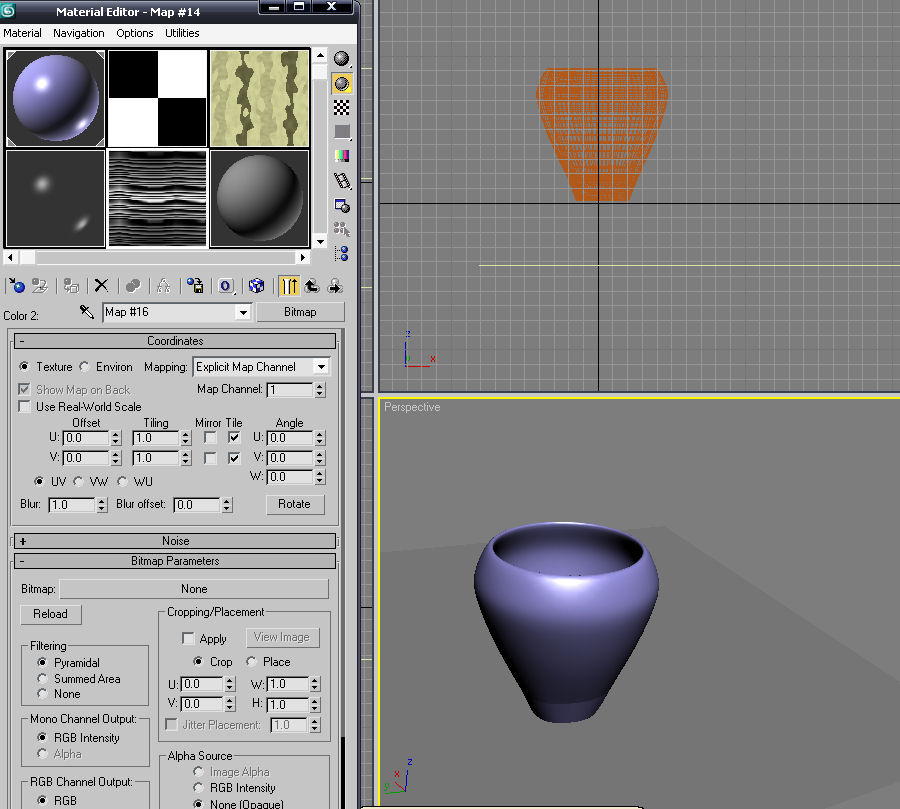Select the checkerboard sample slot thumbnail
The width and height of the screenshot is (900, 809).
[157, 98]
